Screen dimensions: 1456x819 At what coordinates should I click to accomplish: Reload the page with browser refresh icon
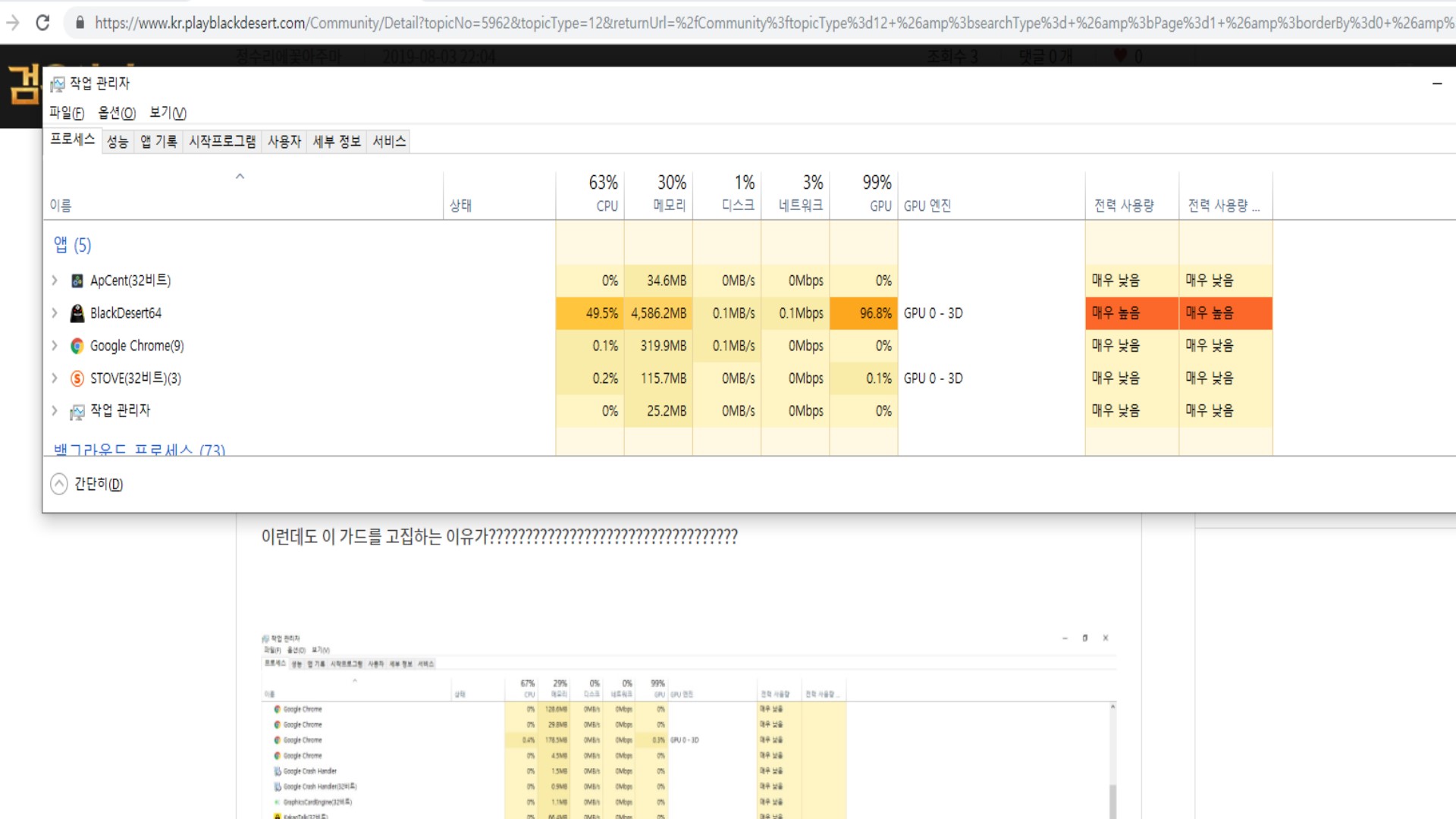42,23
